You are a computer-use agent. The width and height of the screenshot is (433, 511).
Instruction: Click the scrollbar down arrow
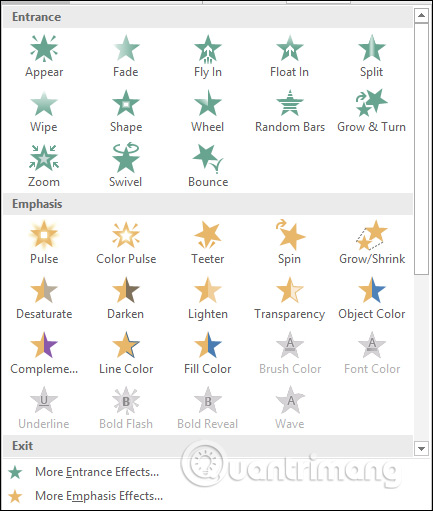coord(421,449)
